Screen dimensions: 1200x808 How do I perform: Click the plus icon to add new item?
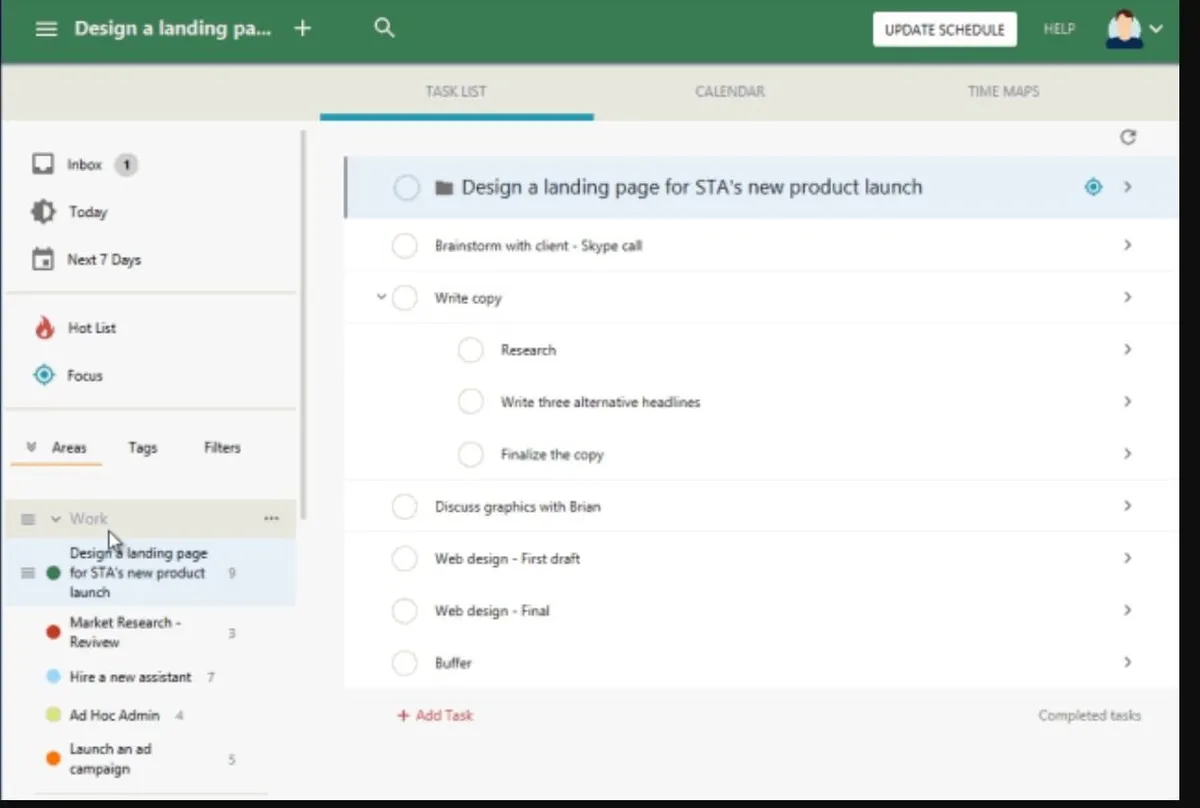tap(303, 28)
